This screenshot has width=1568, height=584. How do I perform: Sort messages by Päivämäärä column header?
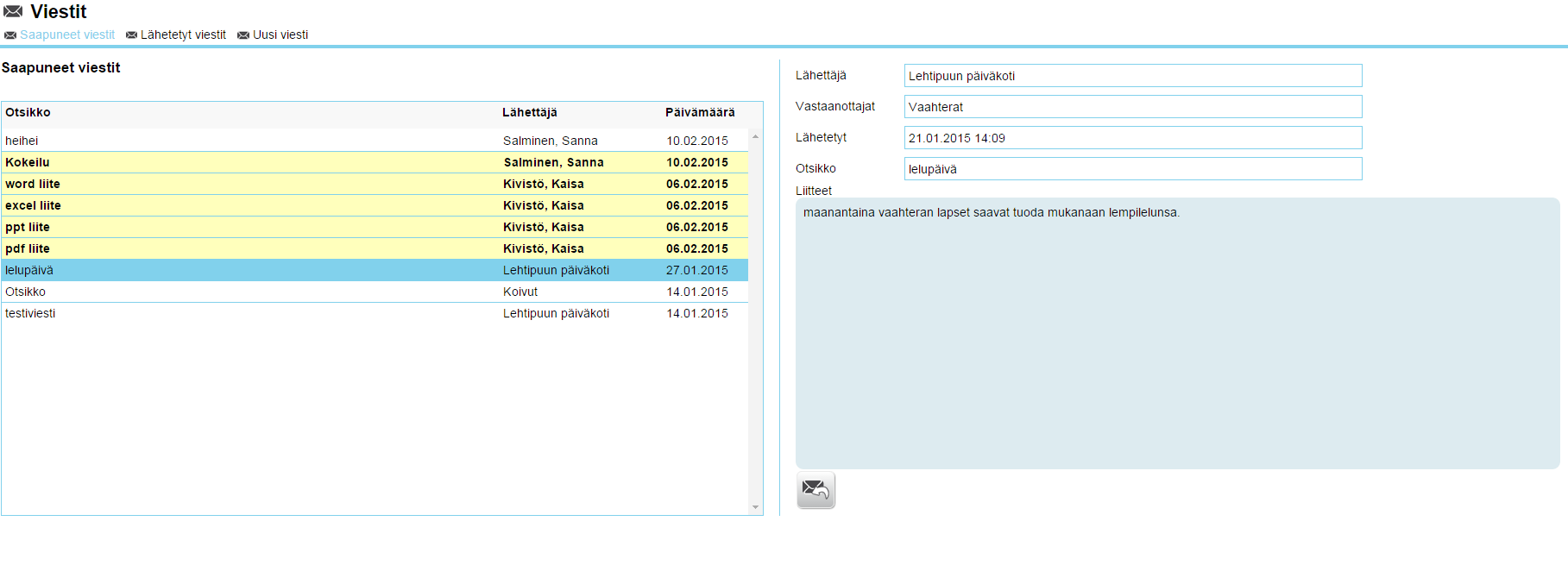[x=700, y=112]
